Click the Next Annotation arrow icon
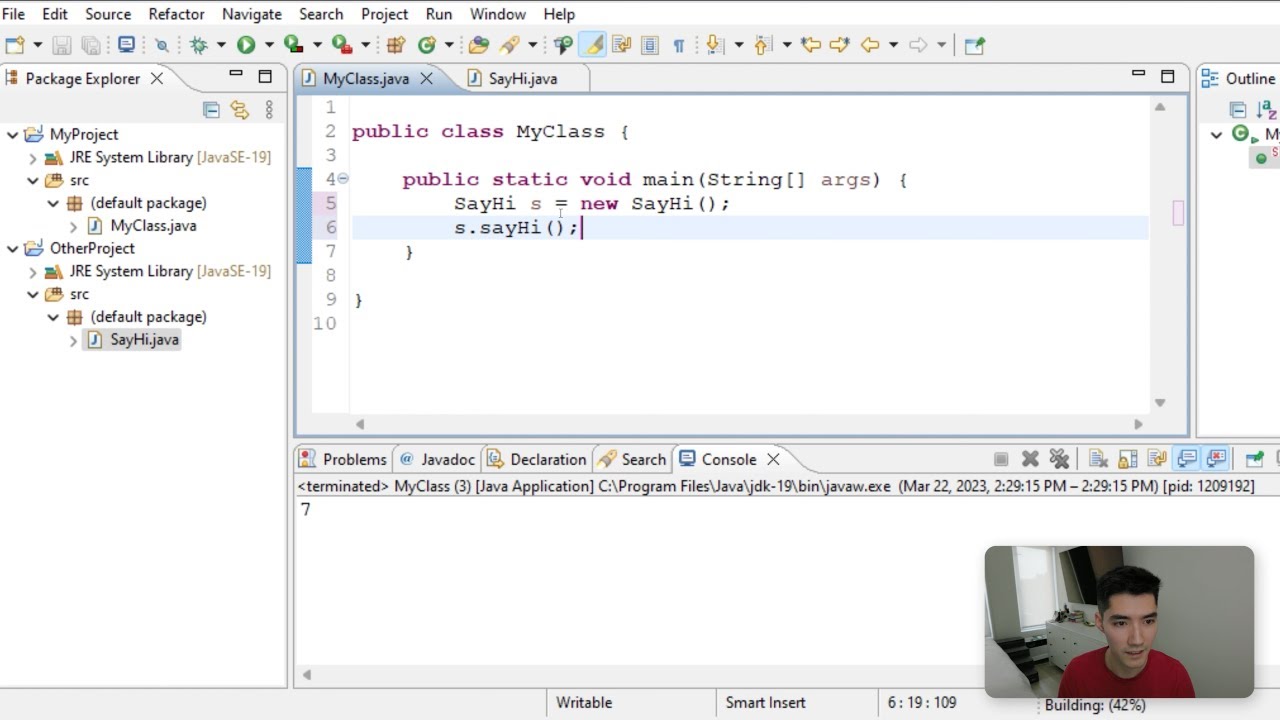1280x720 pixels. coord(715,45)
